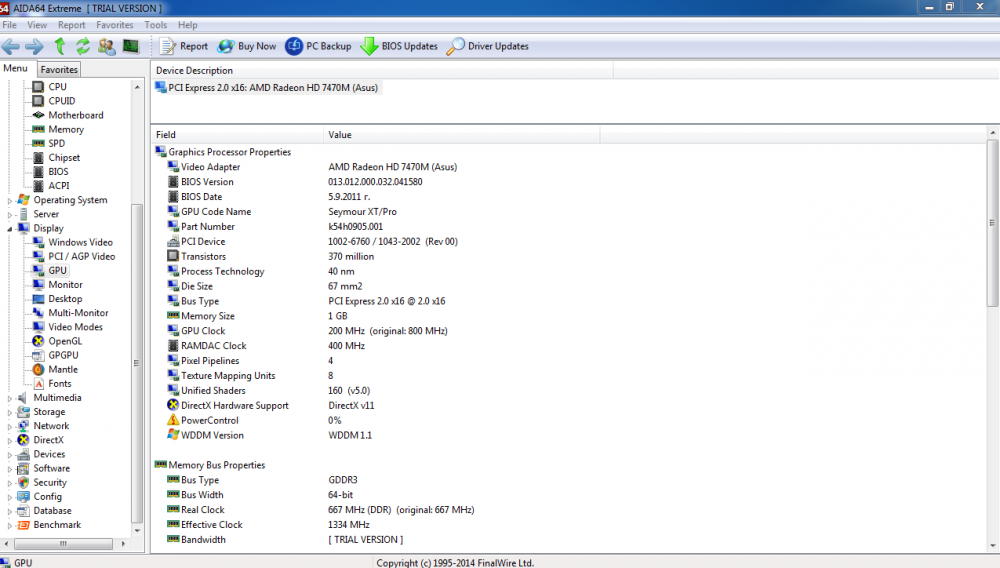Select BIOS tree item
Viewport: 1000px width, 568px height.
(x=58, y=171)
